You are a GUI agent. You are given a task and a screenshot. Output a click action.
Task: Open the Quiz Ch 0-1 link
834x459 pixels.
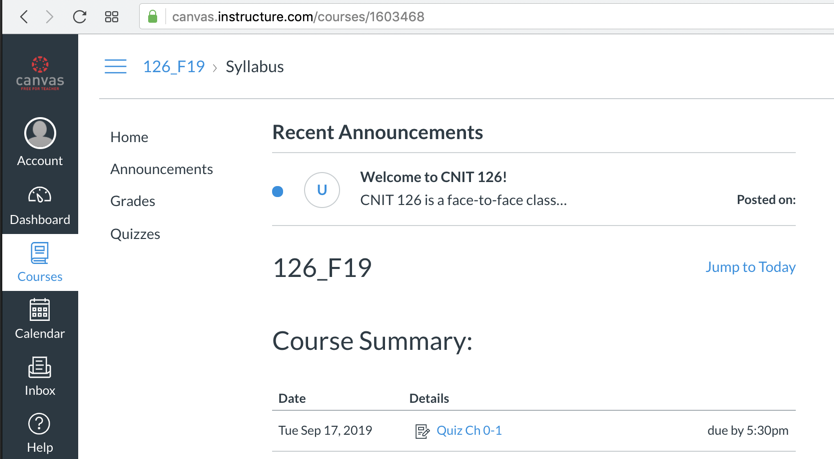(x=469, y=430)
